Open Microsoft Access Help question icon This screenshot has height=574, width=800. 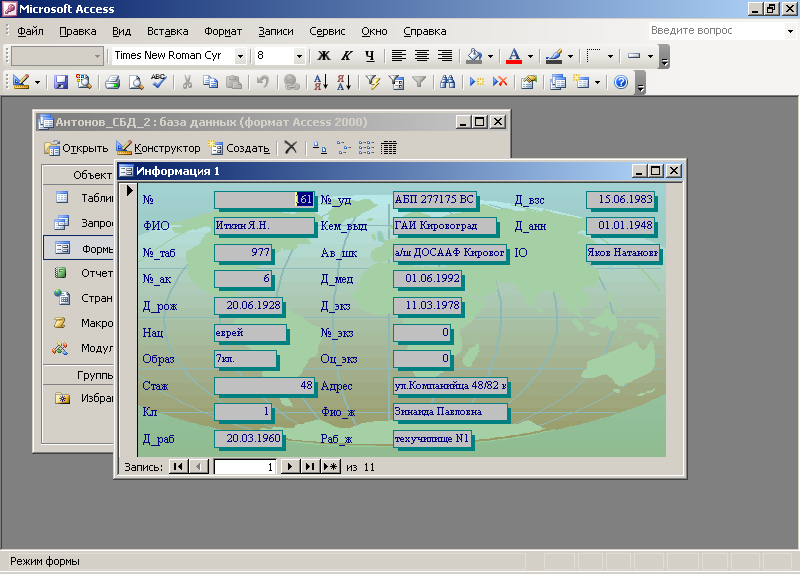(621, 82)
